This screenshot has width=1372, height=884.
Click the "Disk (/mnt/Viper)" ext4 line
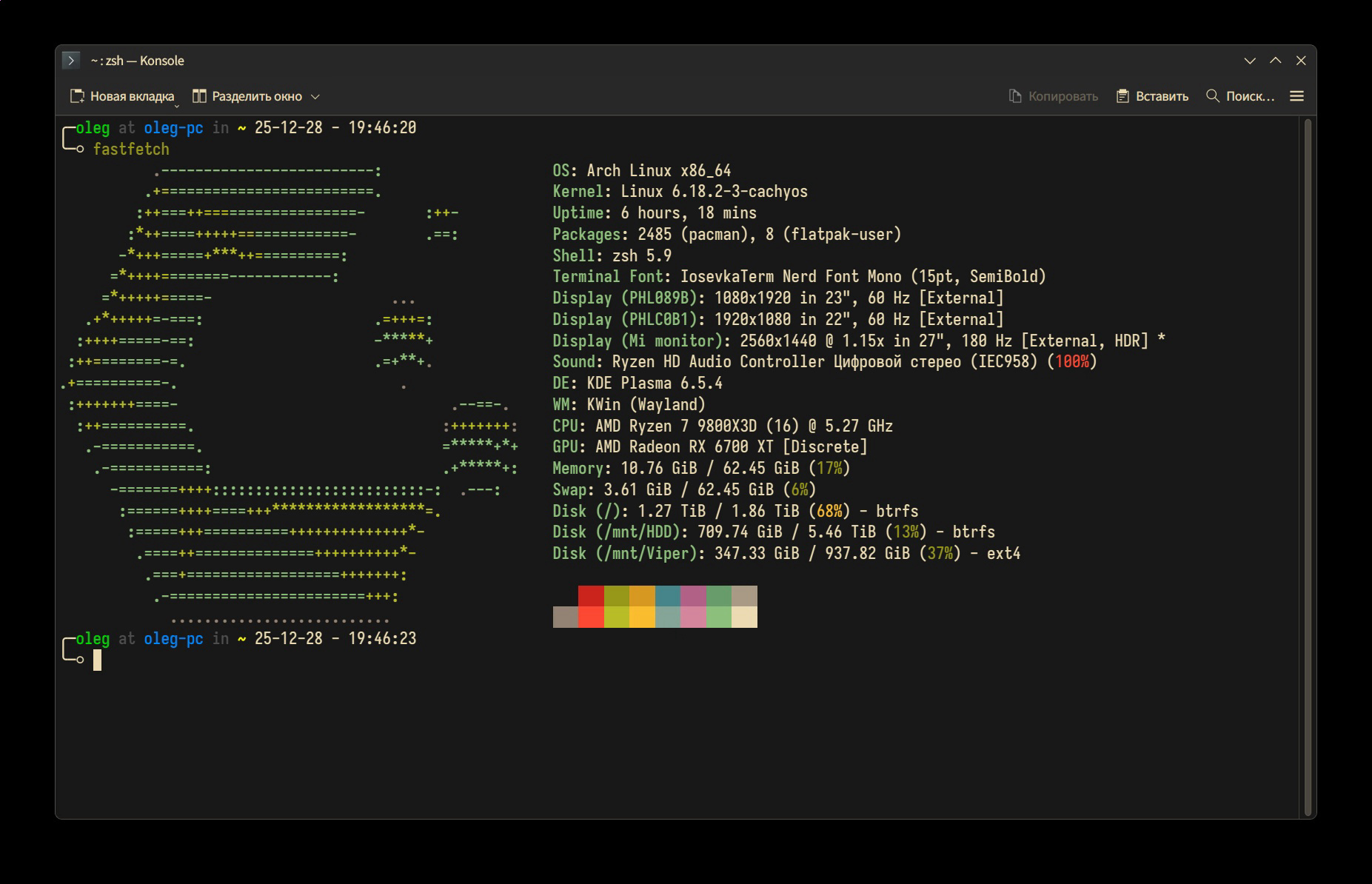(x=786, y=553)
